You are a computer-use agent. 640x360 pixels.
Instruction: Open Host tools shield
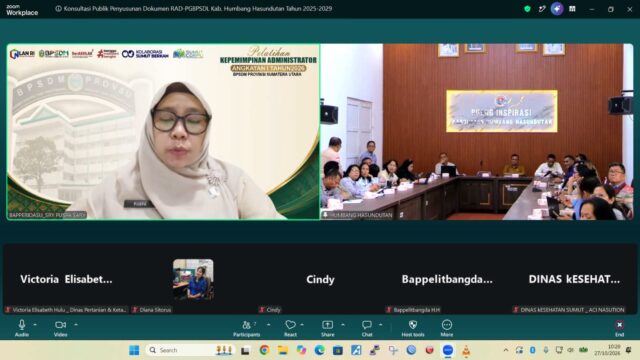point(413,328)
